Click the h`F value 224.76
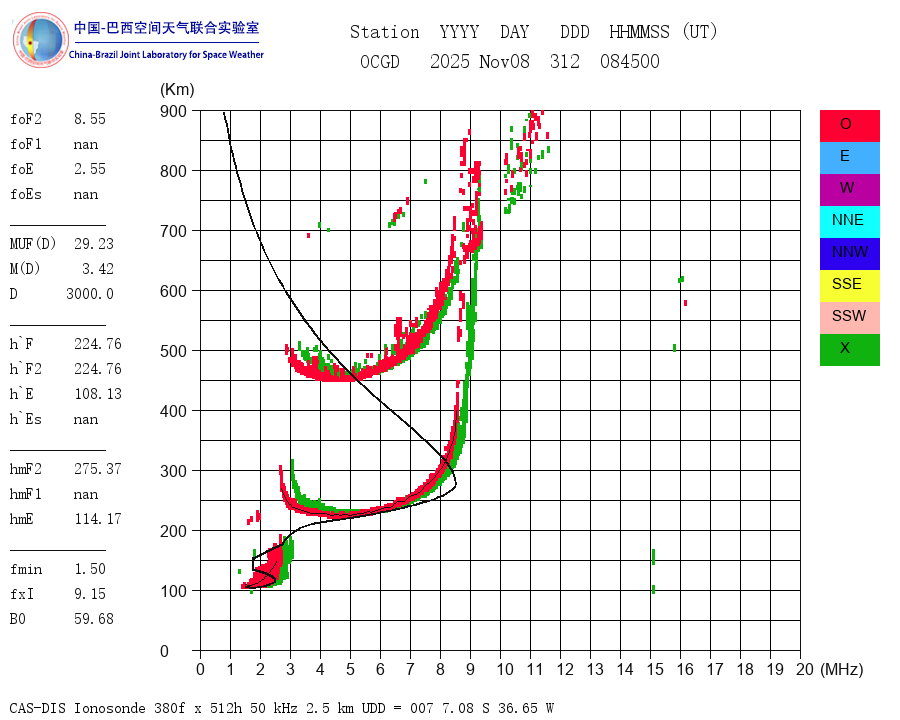The image size is (900, 720). point(98,344)
